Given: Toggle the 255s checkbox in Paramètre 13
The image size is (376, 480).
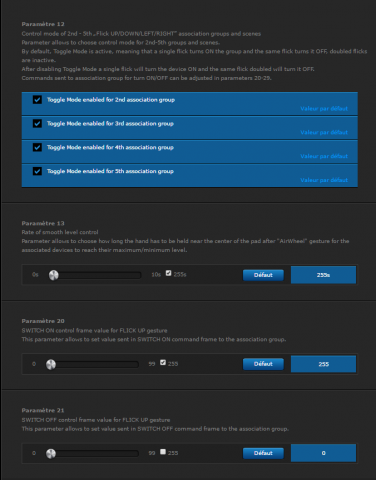Looking at the screenshot, I should coord(168,273).
